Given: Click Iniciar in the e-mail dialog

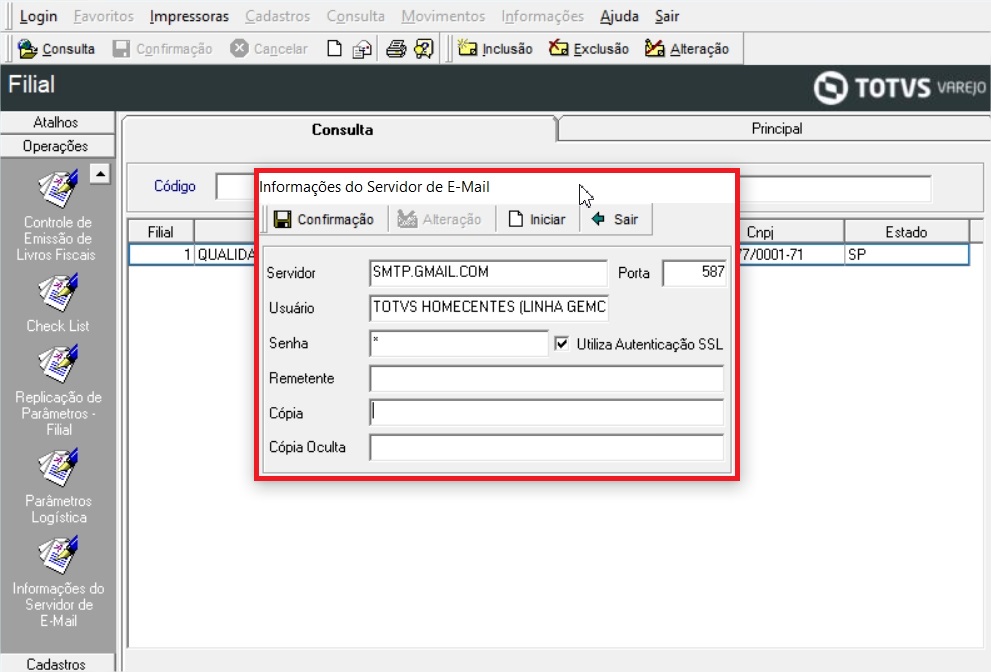Looking at the screenshot, I should click(x=537, y=219).
